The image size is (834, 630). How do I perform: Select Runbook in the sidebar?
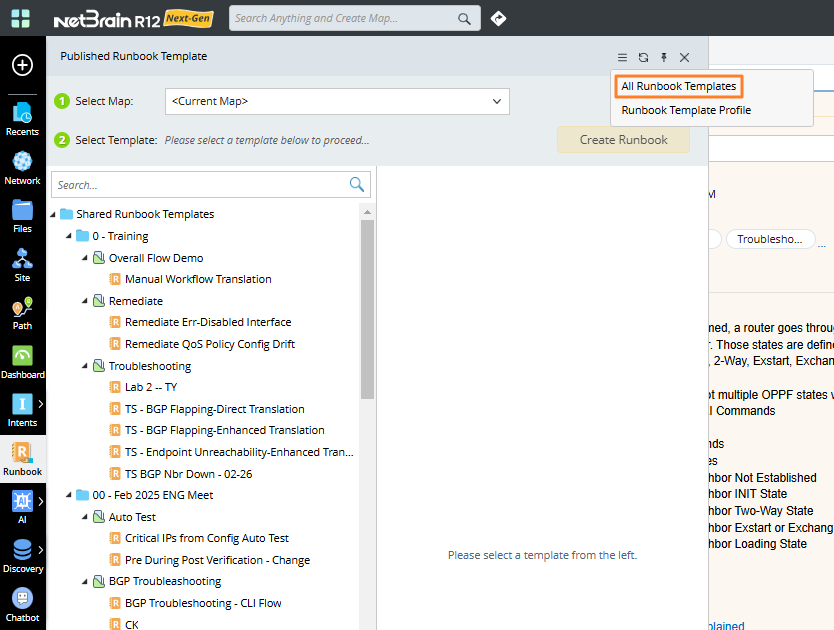(x=22, y=459)
